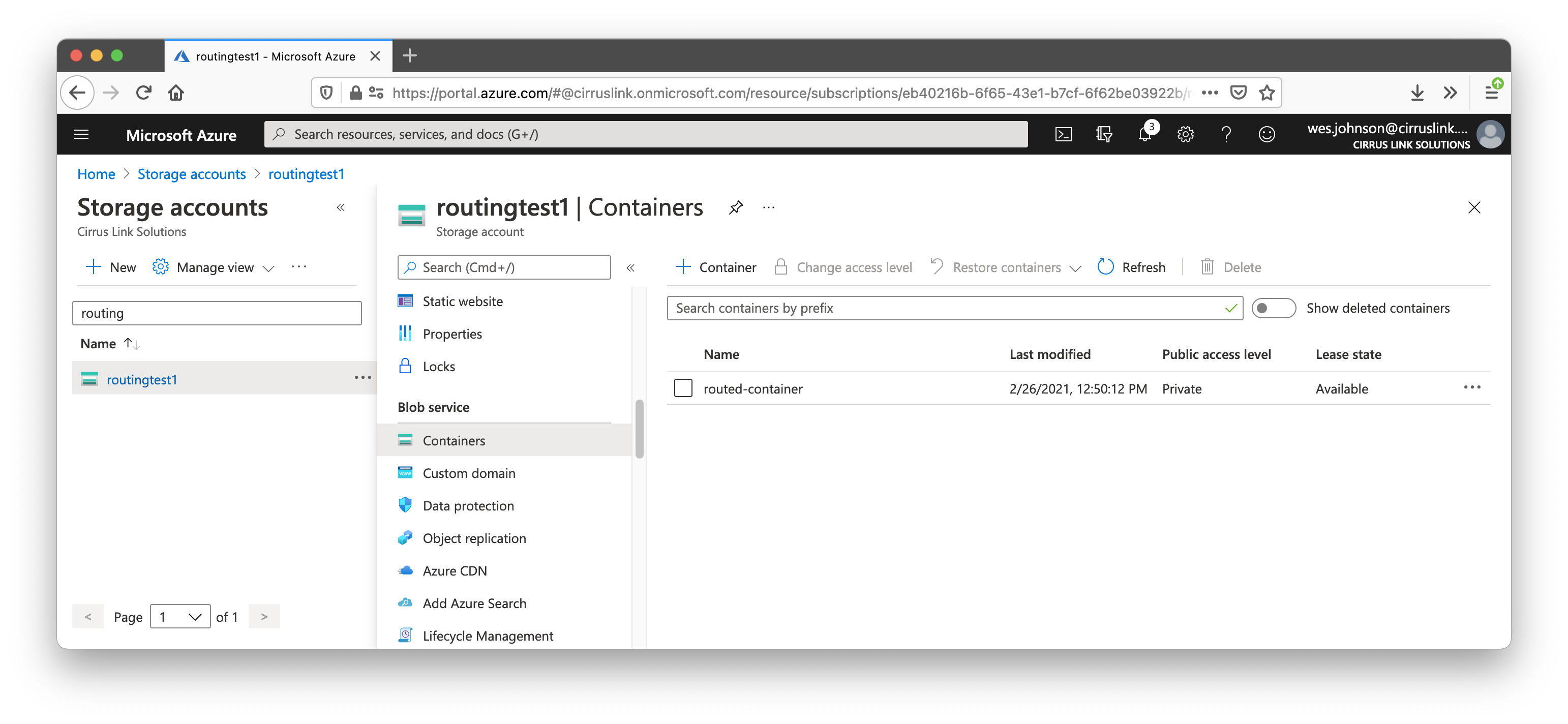Click the directory and subscription filter icon
This screenshot has height=724, width=1568.
pos(1104,135)
